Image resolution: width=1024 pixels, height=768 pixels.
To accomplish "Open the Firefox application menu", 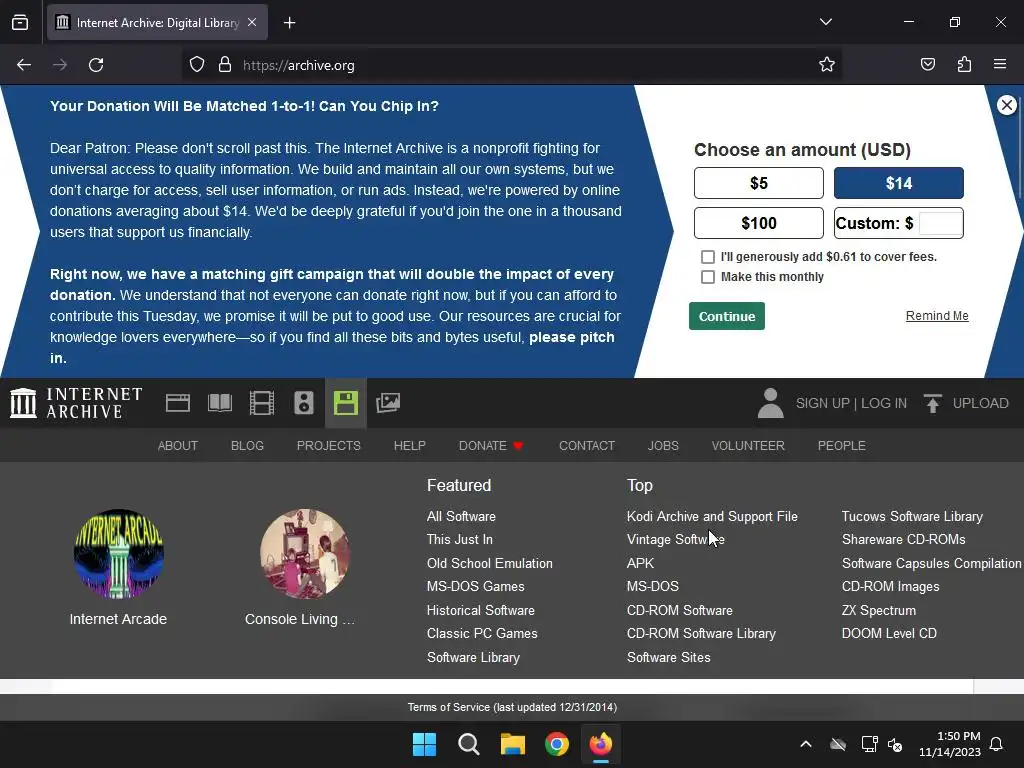I will pyautogui.click(x=1000, y=64).
